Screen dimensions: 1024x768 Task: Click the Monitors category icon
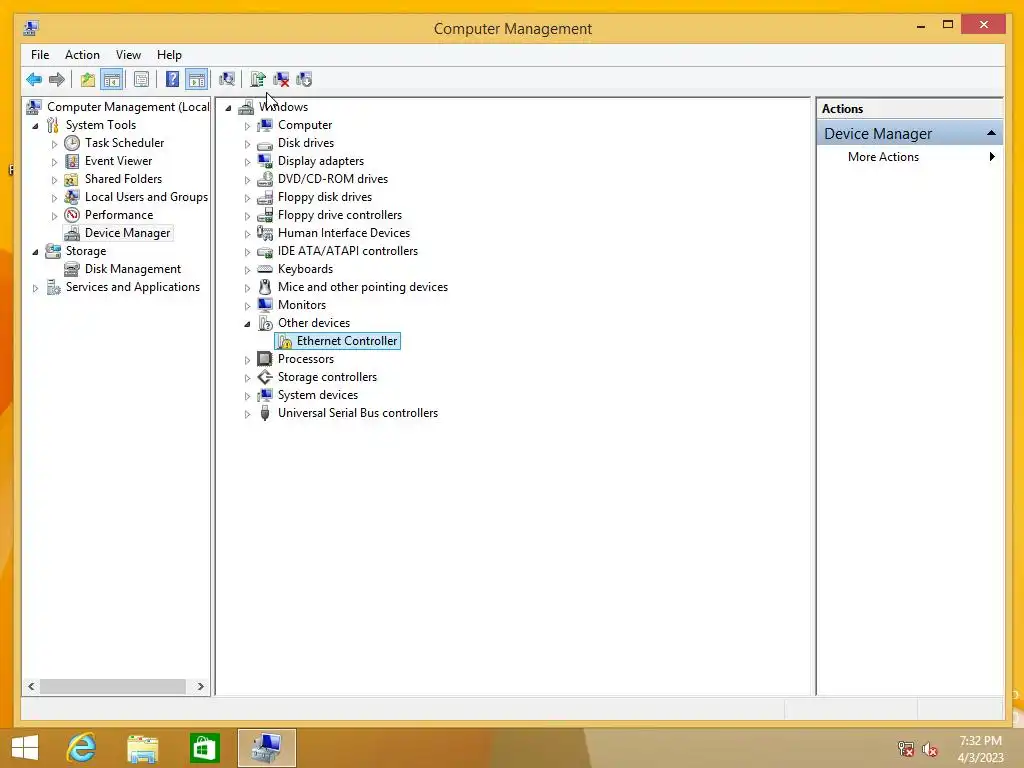(x=264, y=304)
